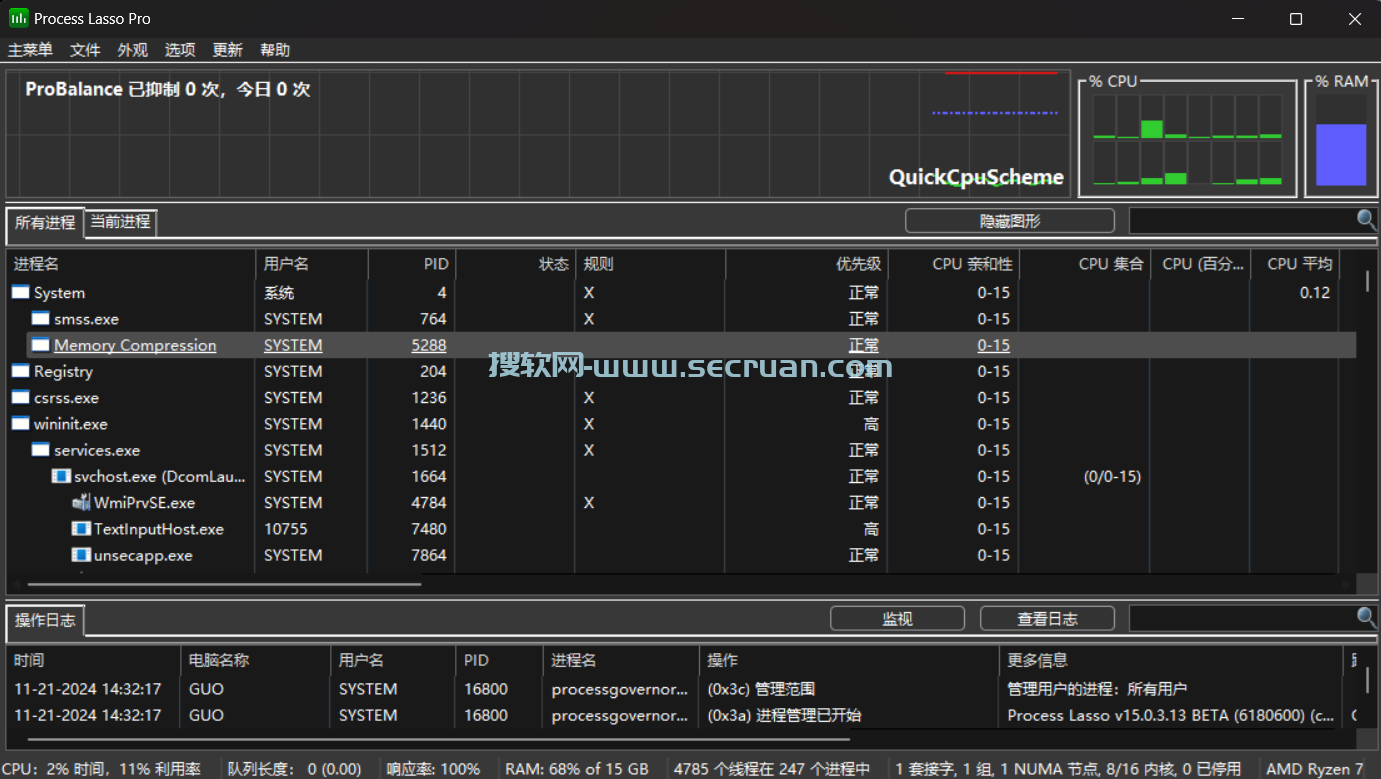Select the 操作日志 tab

tap(45, 620)
